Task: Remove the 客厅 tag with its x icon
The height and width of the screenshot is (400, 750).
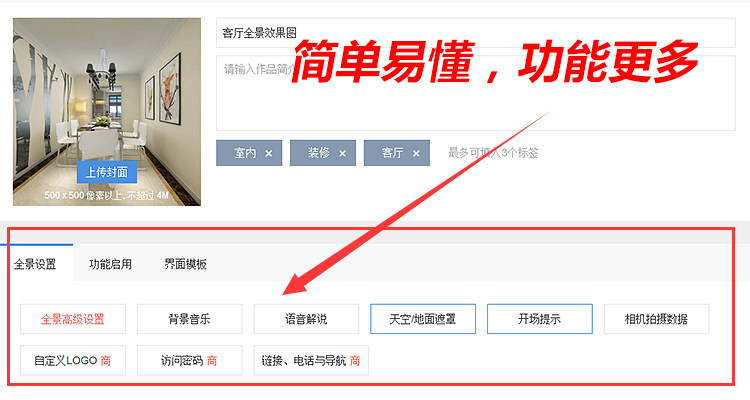Action: (416, 154)
